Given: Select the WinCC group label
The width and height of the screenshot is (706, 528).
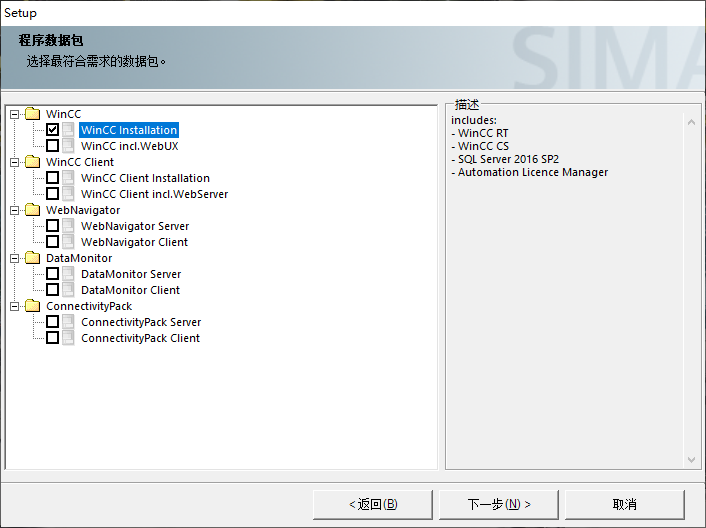Looking at the screenshot, I should pyautogui.click(x=63, y=114).
